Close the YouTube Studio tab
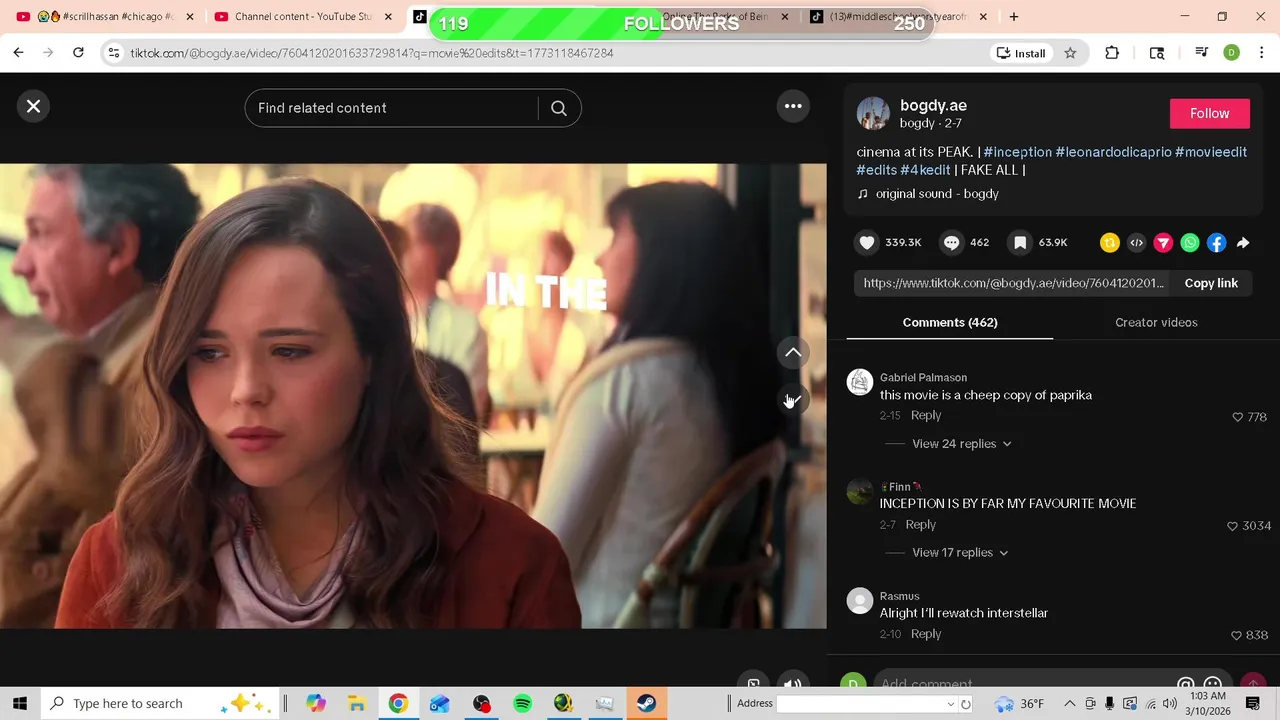1280x720 pixels. [x=388, y=17]
